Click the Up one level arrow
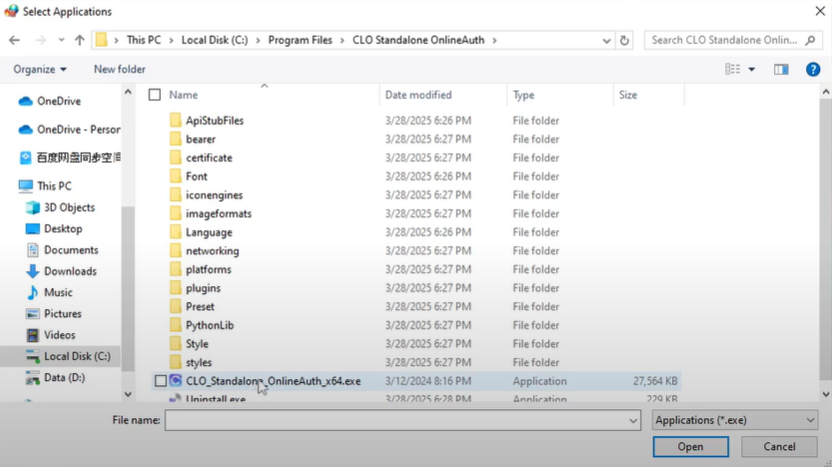Viewport: 832px width, 467px height. [79, 41]
